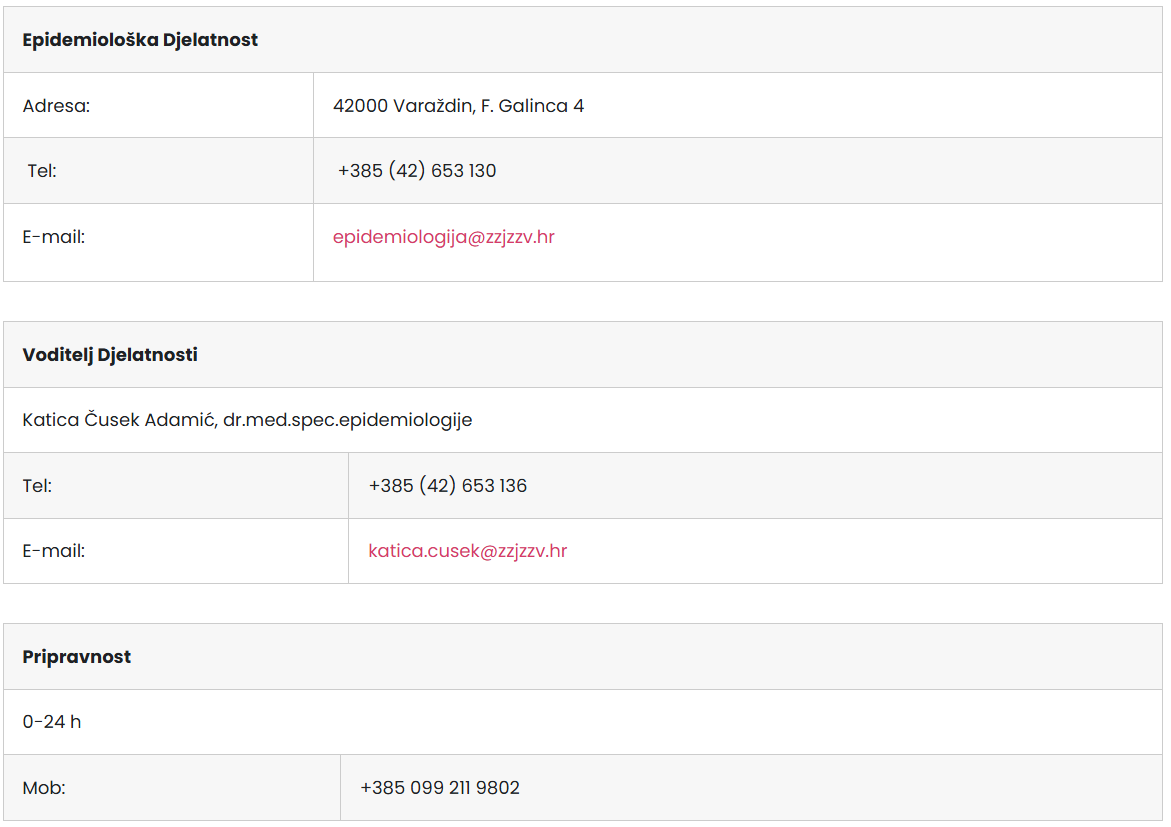Click the katica.cusek@zzjzzv.hr email link
This screenshot has width=1171, height=827.
(x=467, y=551)
